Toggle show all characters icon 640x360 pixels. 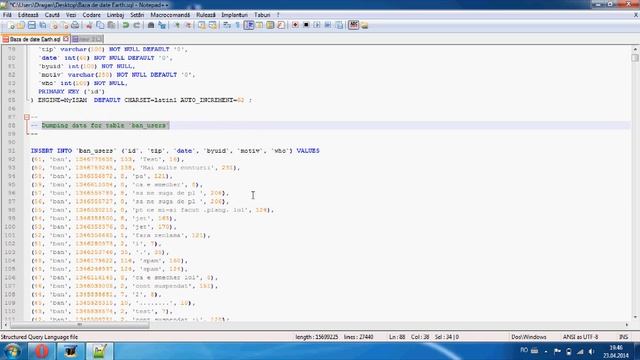tap(238, 25)
